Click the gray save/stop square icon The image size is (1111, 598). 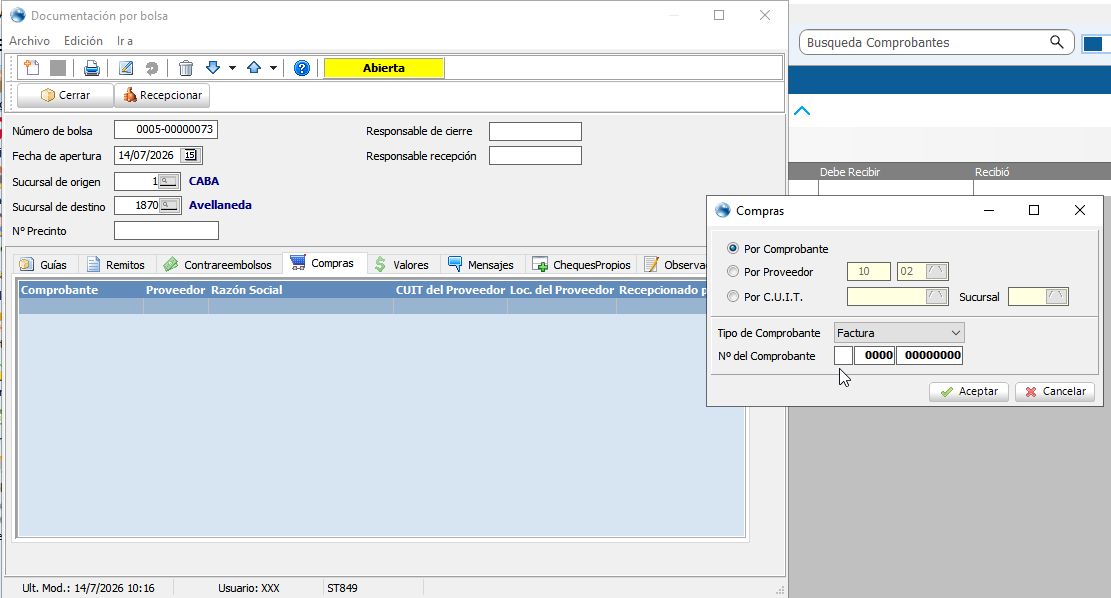[x=58, y=68]
